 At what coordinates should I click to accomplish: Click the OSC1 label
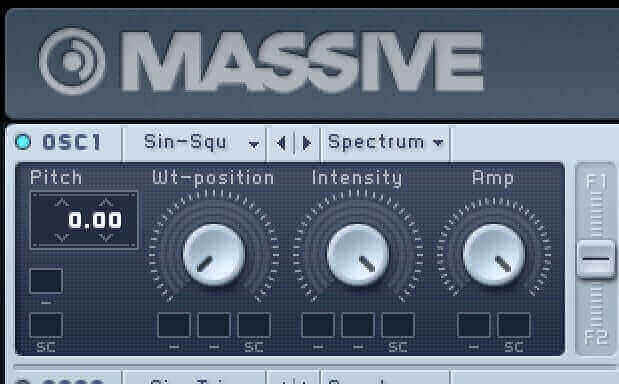coord(71,142)
